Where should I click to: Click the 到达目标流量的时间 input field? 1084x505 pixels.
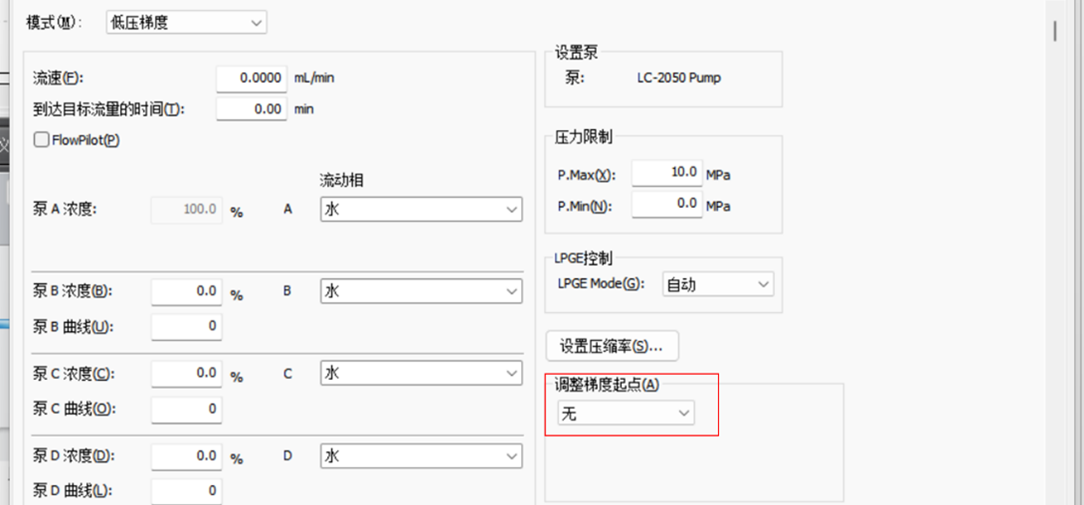(251, 109)
